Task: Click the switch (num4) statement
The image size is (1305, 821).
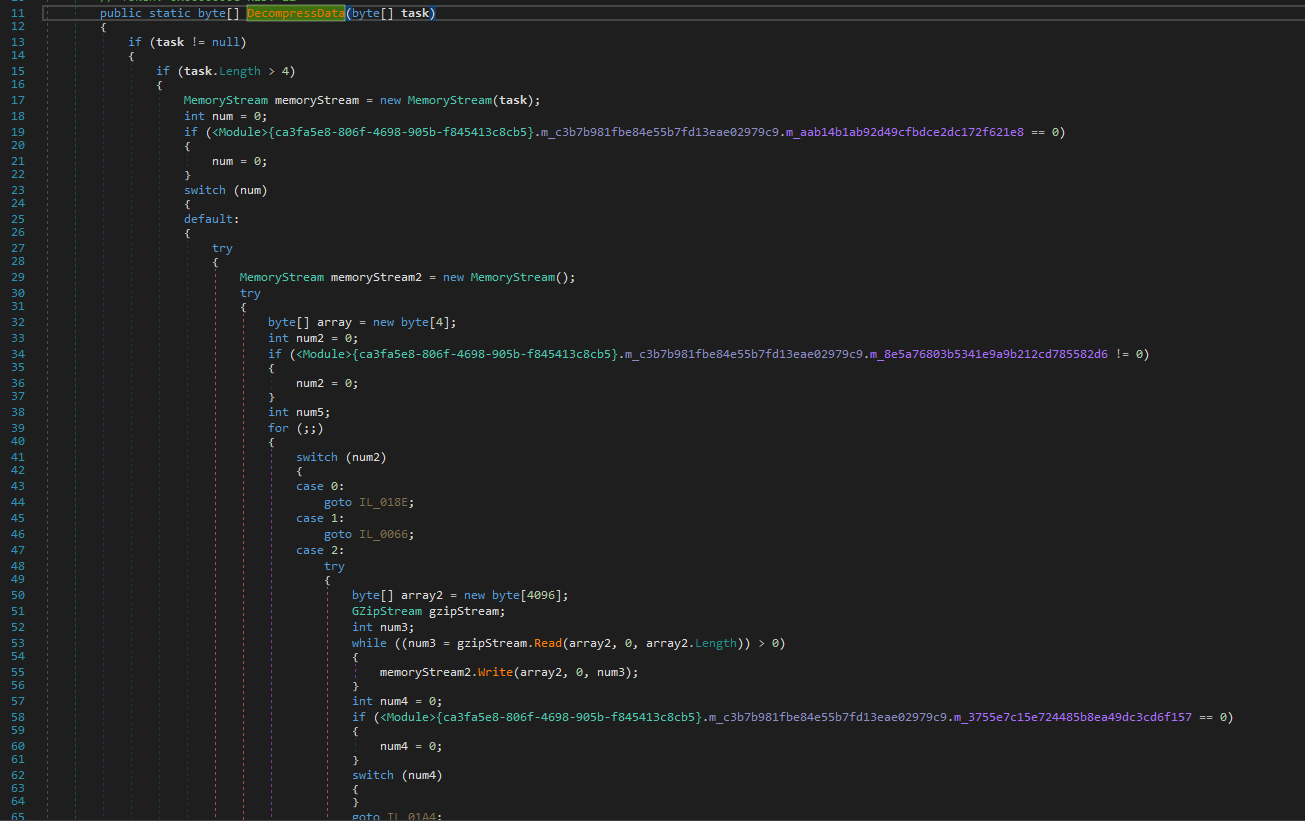Action: click(x=373, y=775)
